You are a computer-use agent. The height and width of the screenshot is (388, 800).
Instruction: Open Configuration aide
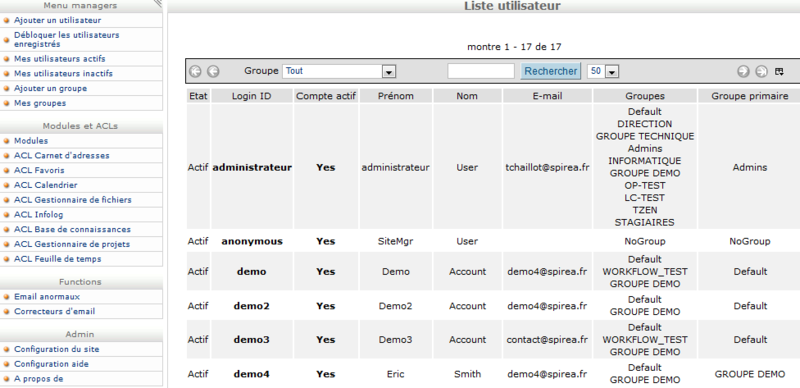click(x=51, y=365)
